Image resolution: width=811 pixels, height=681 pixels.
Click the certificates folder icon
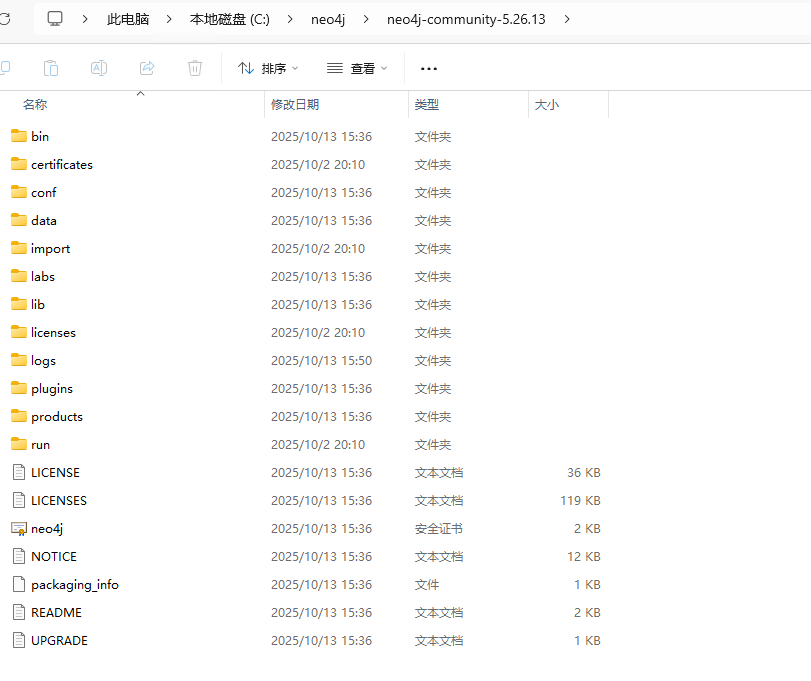(x=19, y=164)
